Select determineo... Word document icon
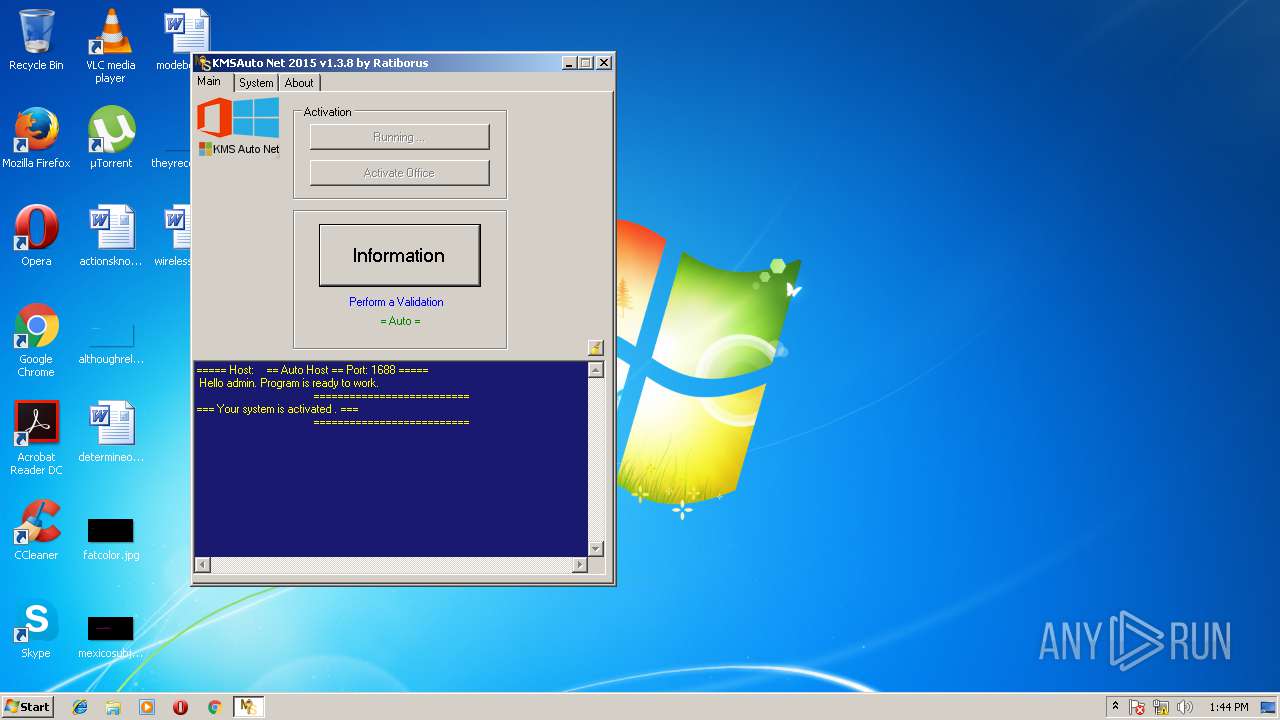 (110, 432)
